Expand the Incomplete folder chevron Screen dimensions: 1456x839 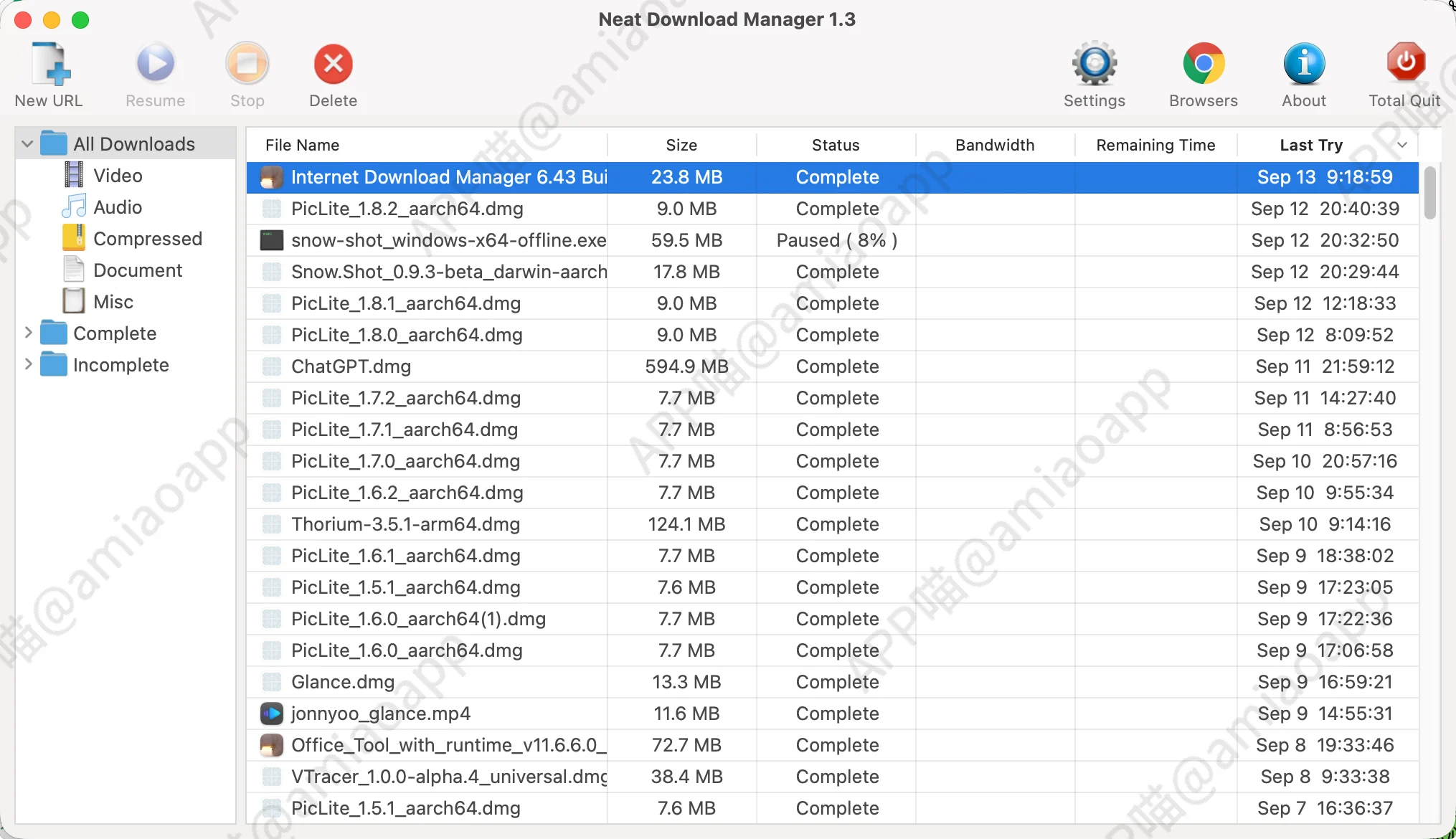28,364
